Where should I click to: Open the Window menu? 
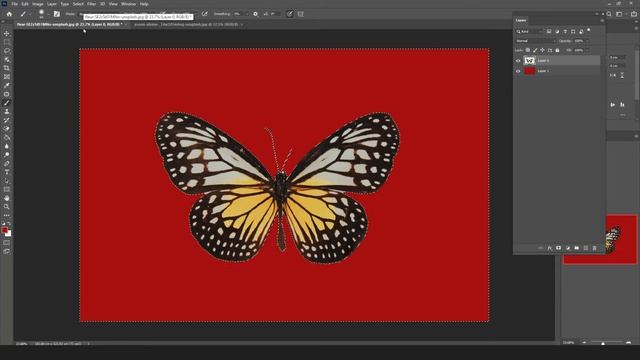click(x=128, y=4)
